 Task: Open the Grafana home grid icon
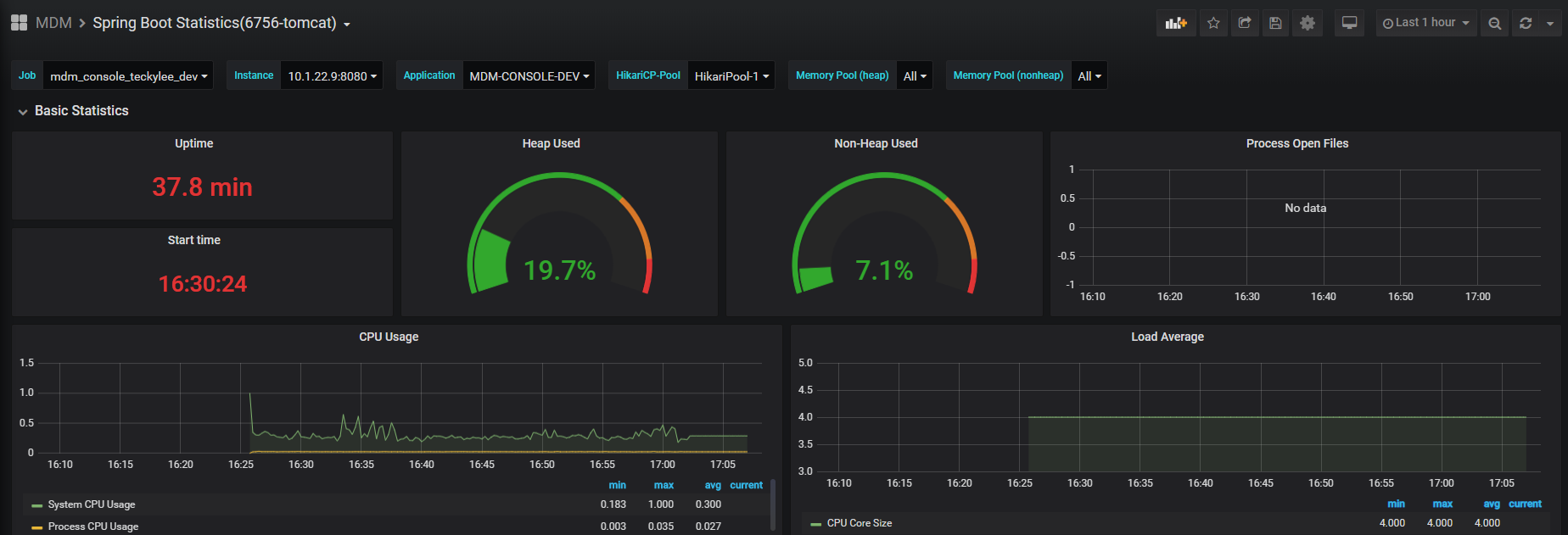pos(19,23)
